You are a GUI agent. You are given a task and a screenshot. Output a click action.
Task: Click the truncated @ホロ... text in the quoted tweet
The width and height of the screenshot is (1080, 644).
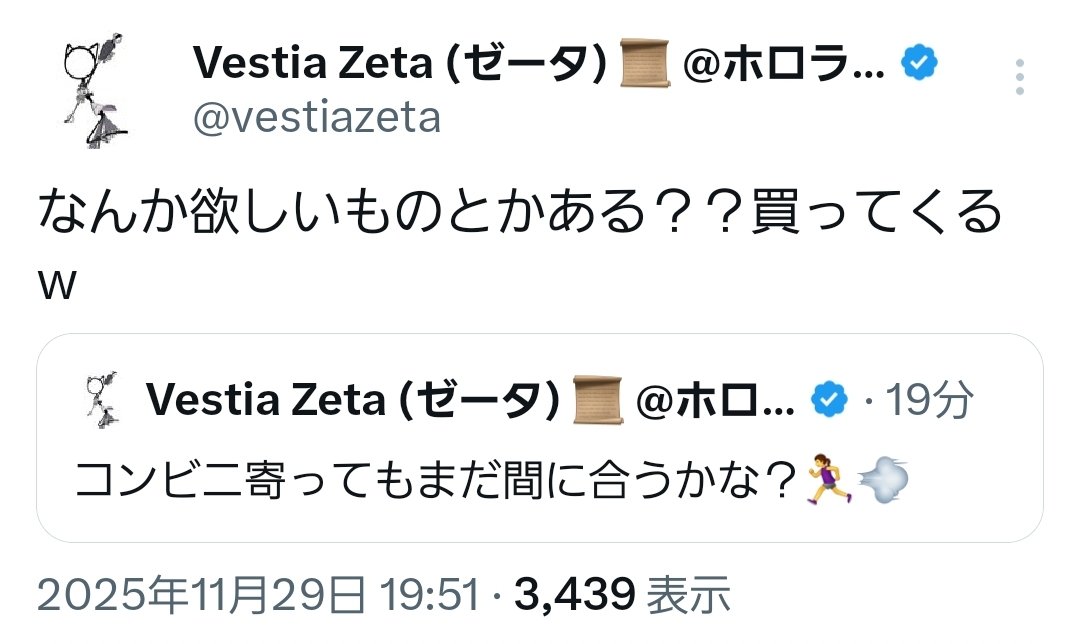(715, 401)
